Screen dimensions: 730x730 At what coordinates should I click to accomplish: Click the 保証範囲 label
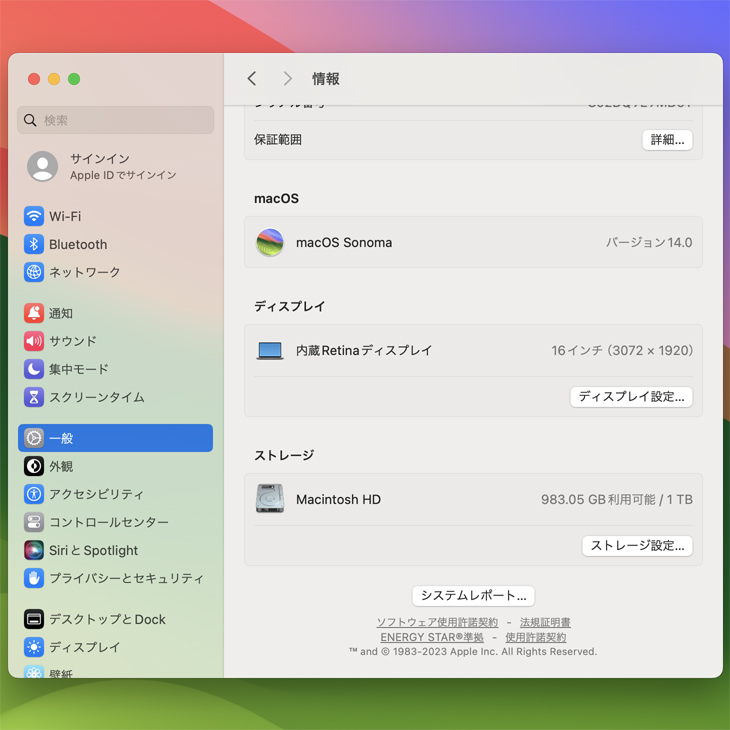[278, 140]
